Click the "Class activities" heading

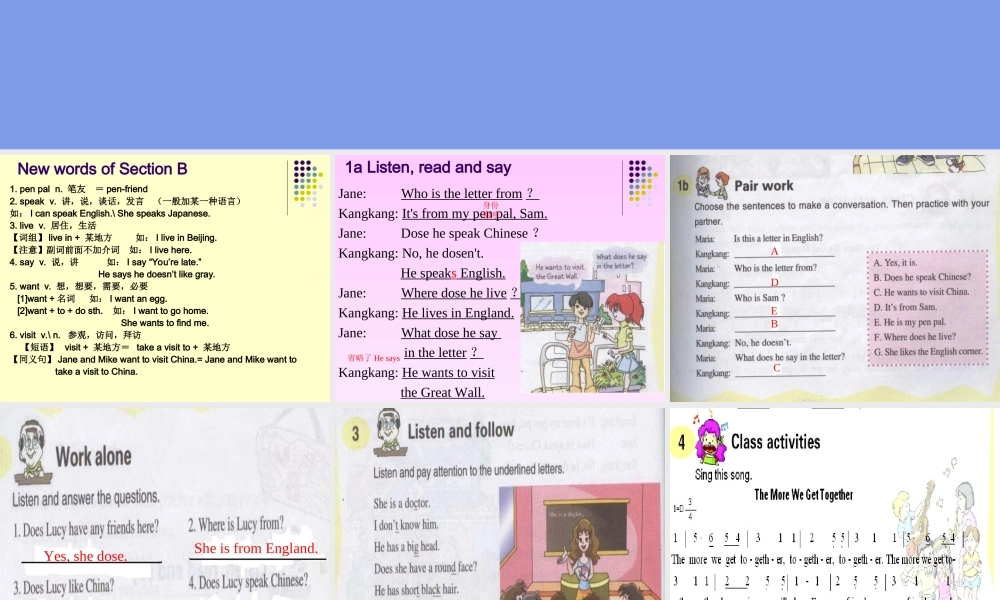(776, 442)
